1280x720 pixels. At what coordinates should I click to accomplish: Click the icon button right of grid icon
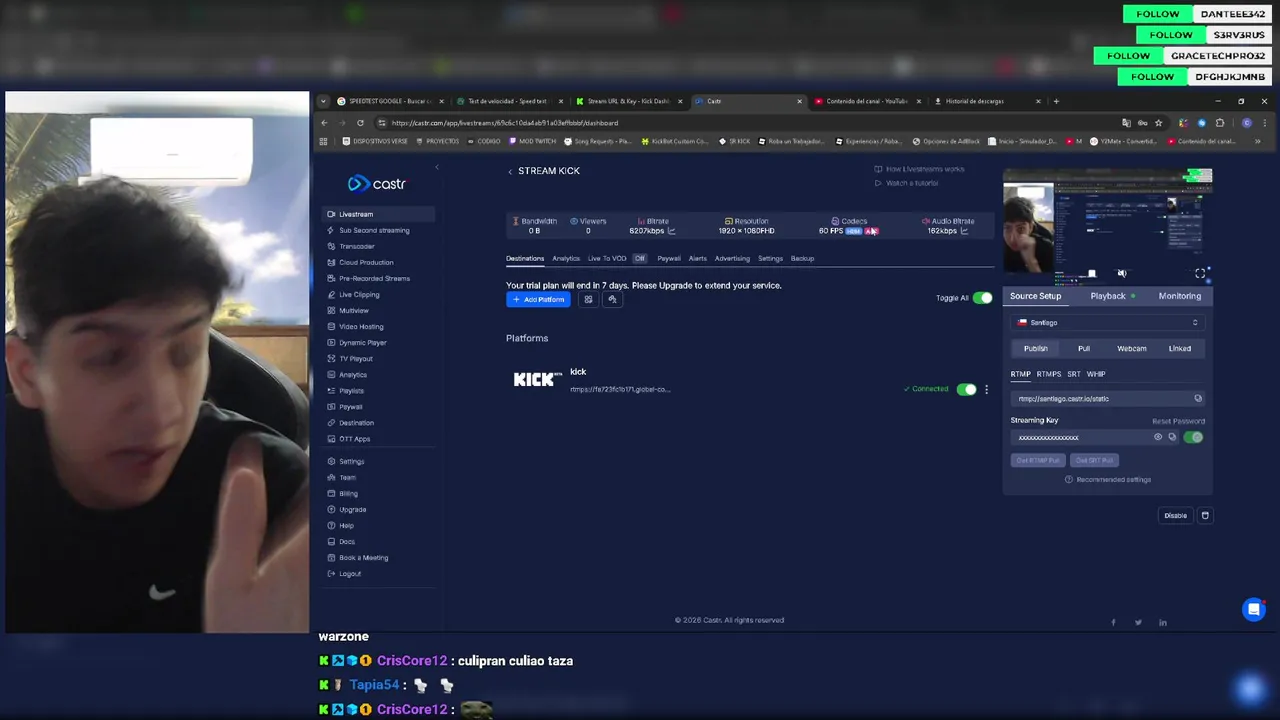pos(612,299)
